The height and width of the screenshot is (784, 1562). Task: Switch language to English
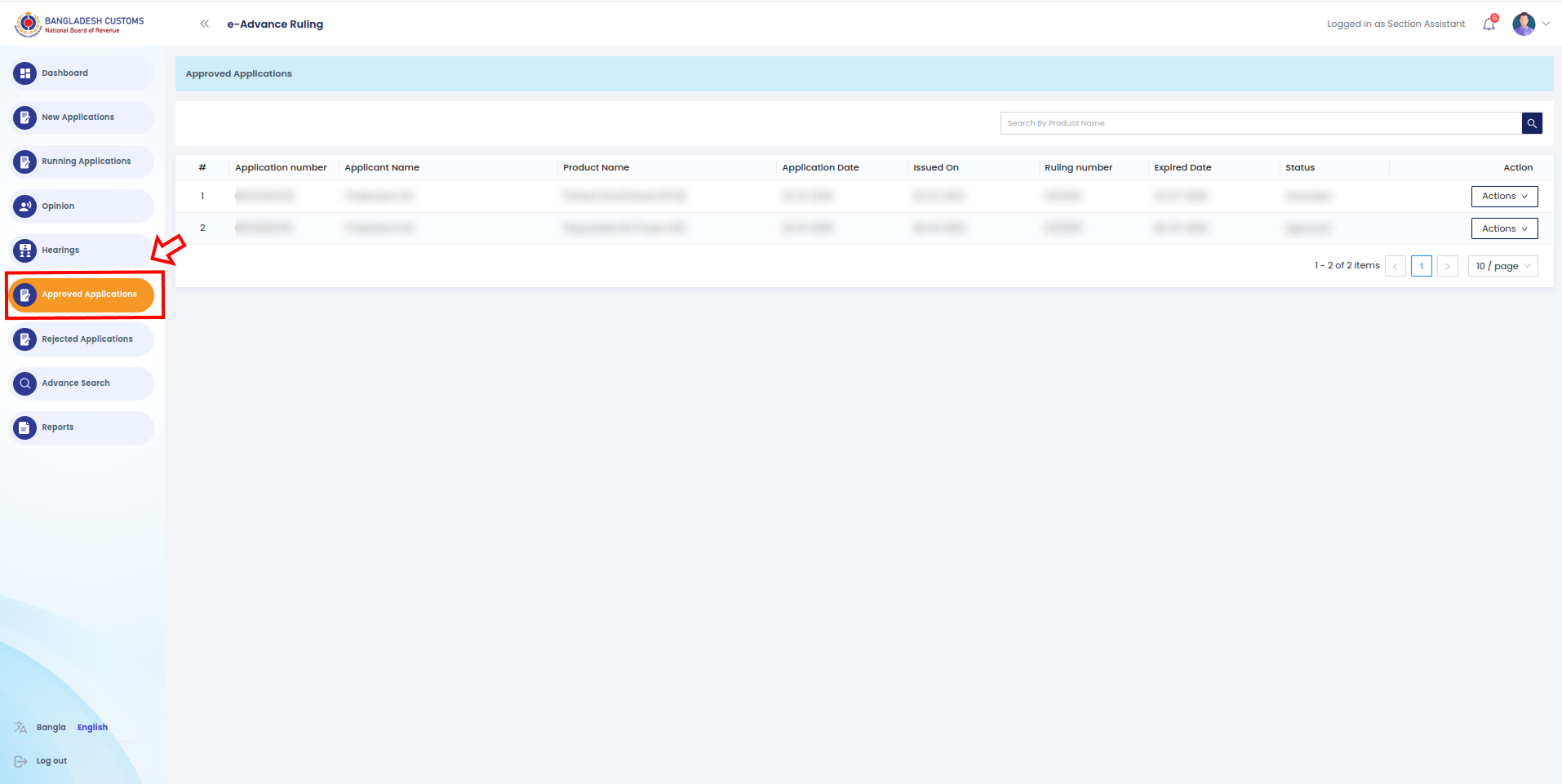[92, 728]
